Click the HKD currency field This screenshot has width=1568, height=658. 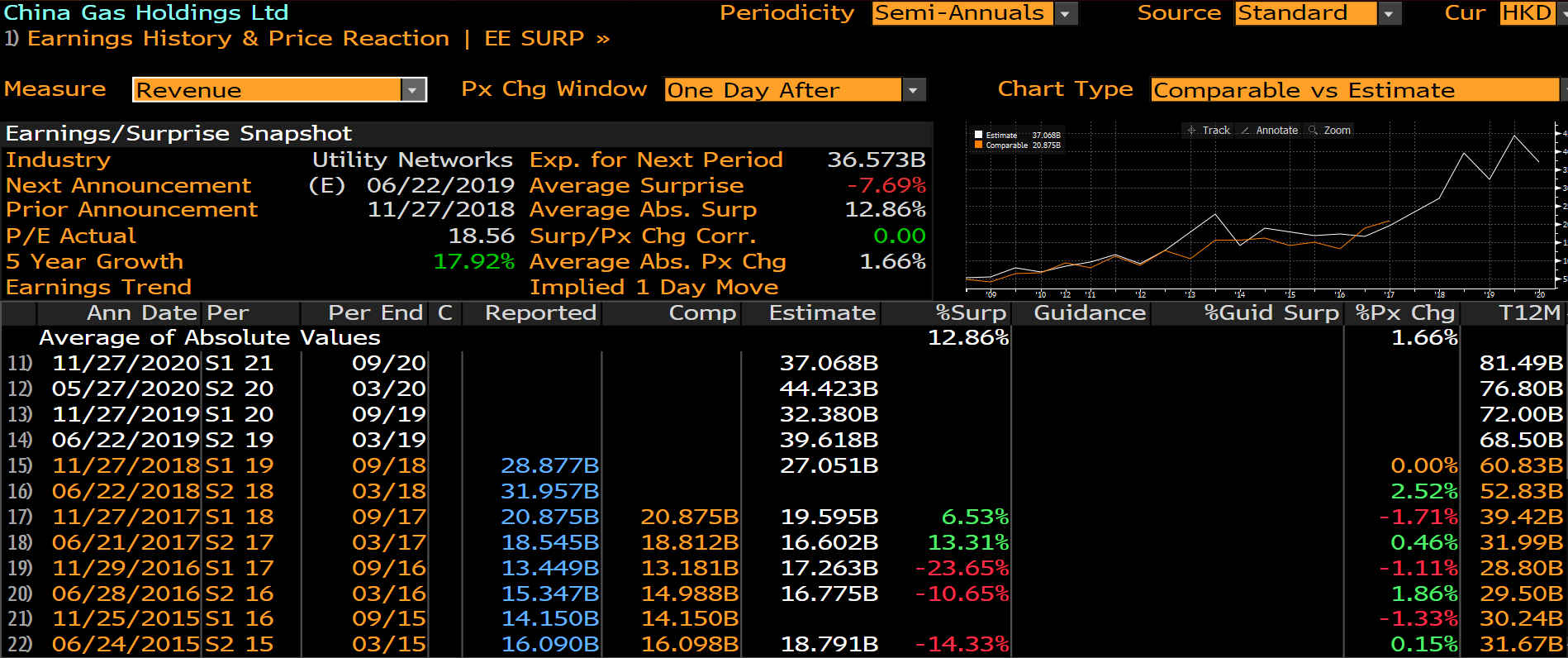[1527, 13]
